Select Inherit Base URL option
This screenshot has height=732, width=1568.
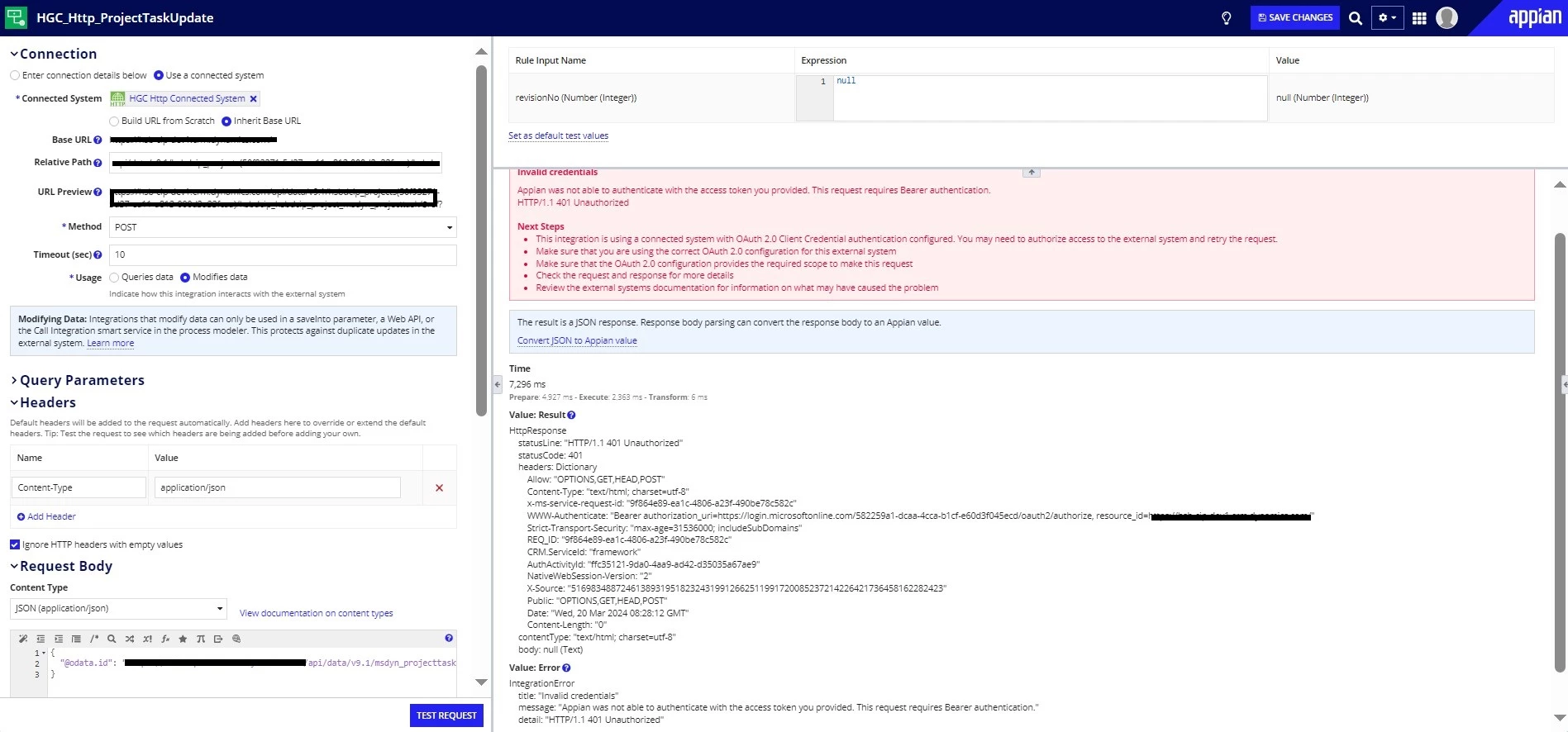pos(226,121)
